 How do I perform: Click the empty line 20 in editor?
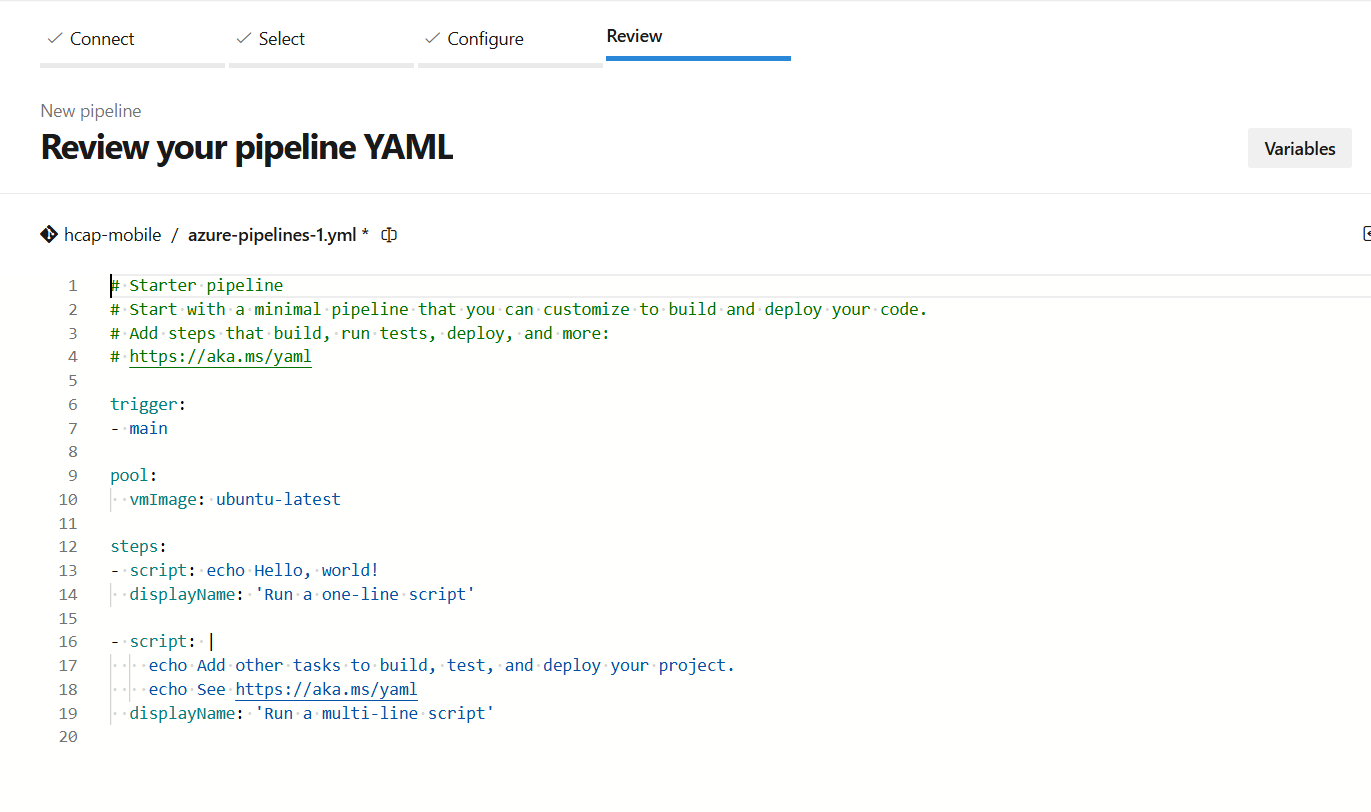click(x=400, y=738)
